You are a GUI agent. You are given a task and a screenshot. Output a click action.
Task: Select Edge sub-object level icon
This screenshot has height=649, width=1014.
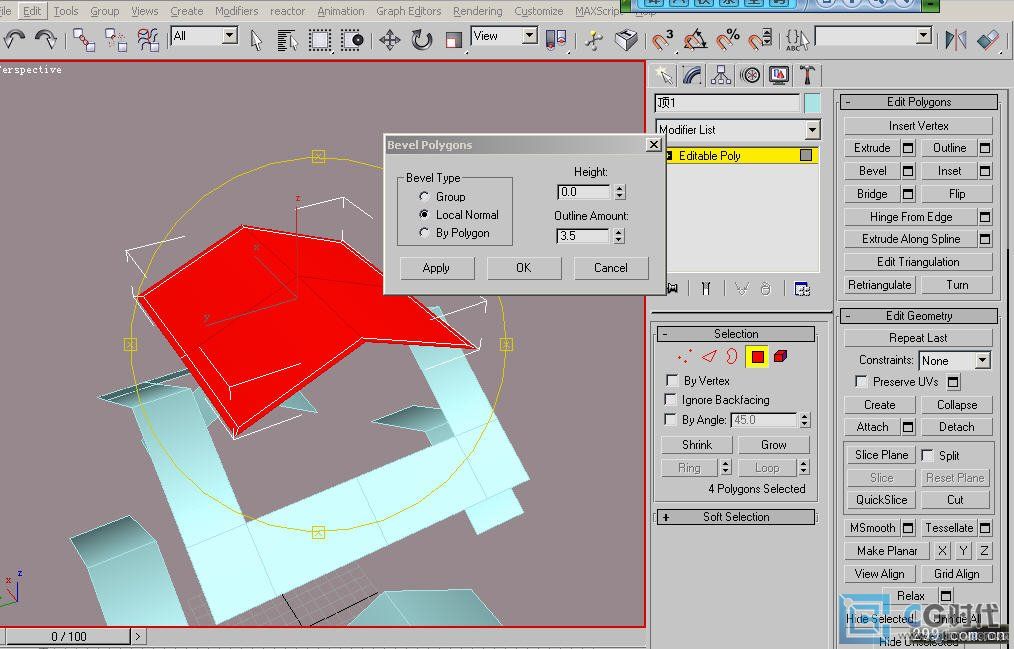coord(709,356)
